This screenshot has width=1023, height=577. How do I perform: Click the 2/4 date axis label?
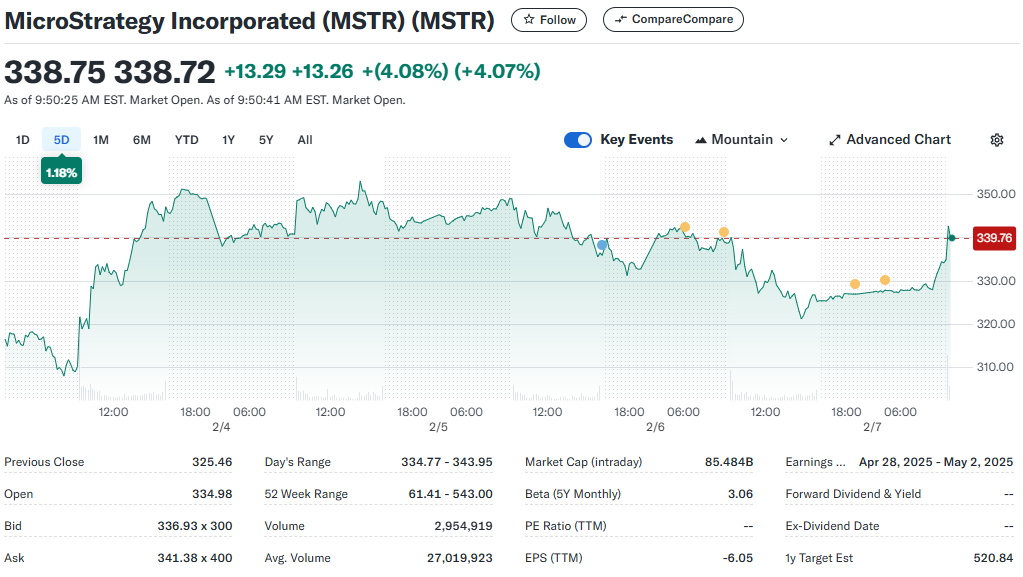pyautogui.click(x=221, y=427)
